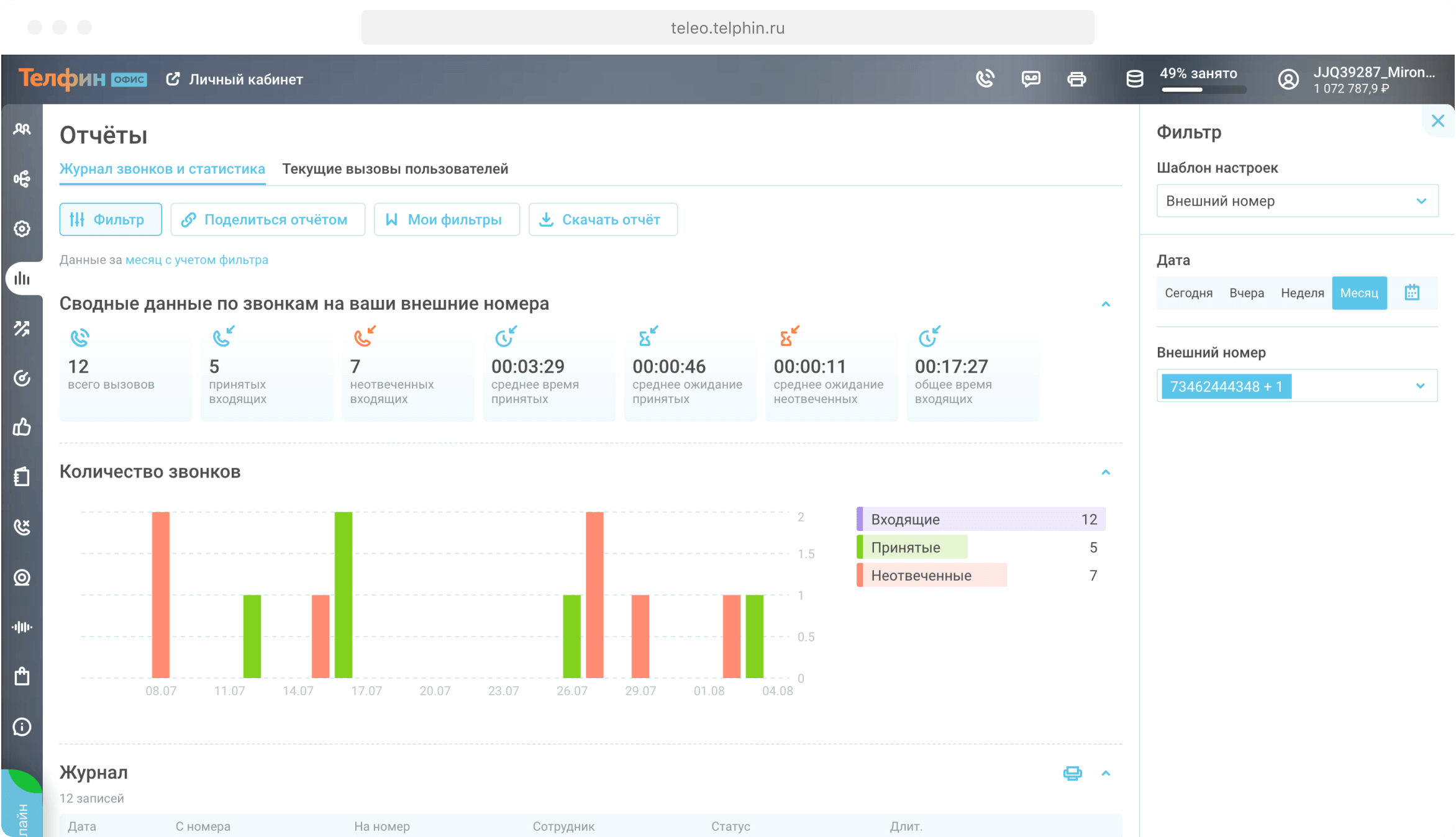Click the info icon in left sidebar
The image size is (1456, 837).
22,726
